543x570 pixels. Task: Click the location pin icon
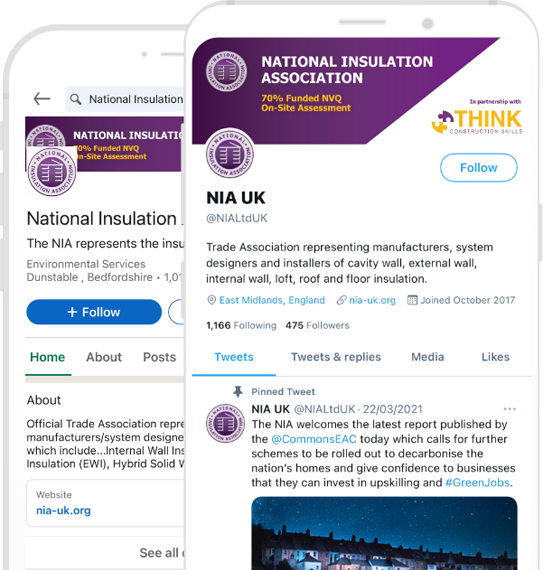point(211,300)
